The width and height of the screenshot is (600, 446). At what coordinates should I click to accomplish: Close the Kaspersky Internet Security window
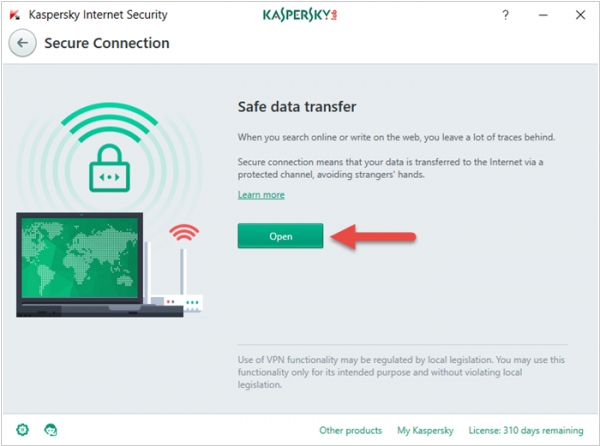580,15
